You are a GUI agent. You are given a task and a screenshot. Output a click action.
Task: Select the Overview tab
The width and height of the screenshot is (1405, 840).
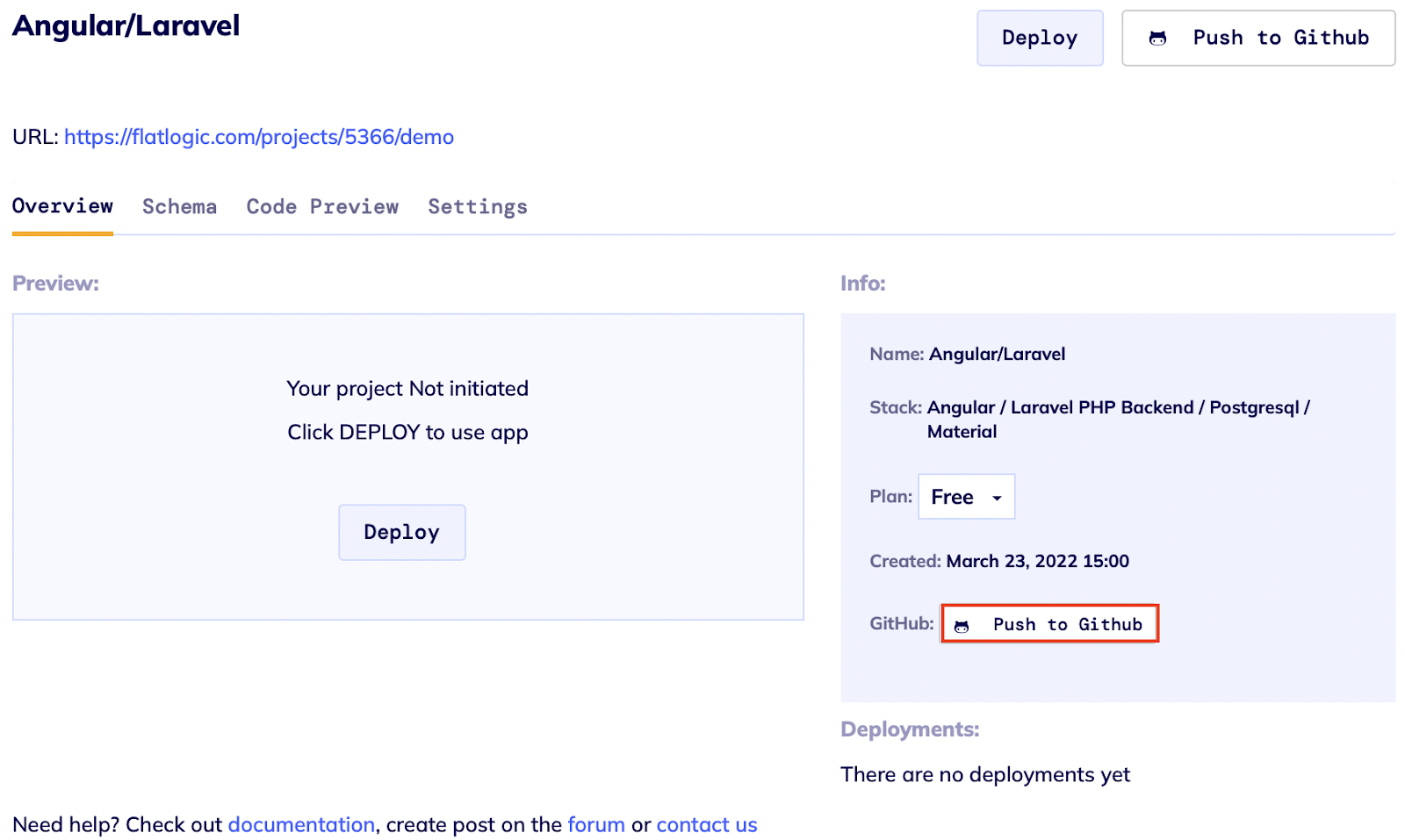pos(62,206)
